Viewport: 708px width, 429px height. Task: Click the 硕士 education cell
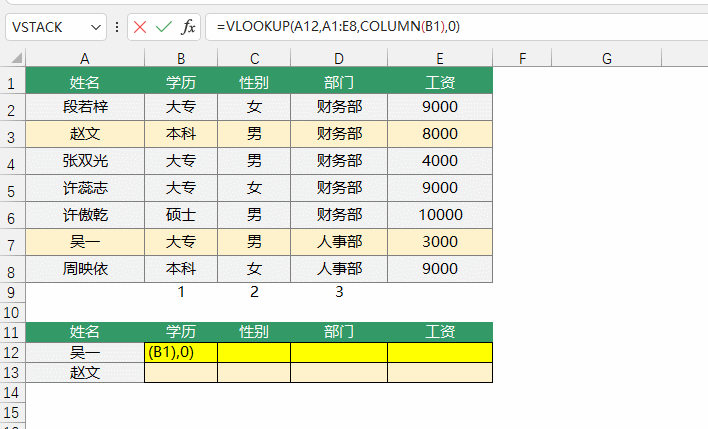[181, 215]
